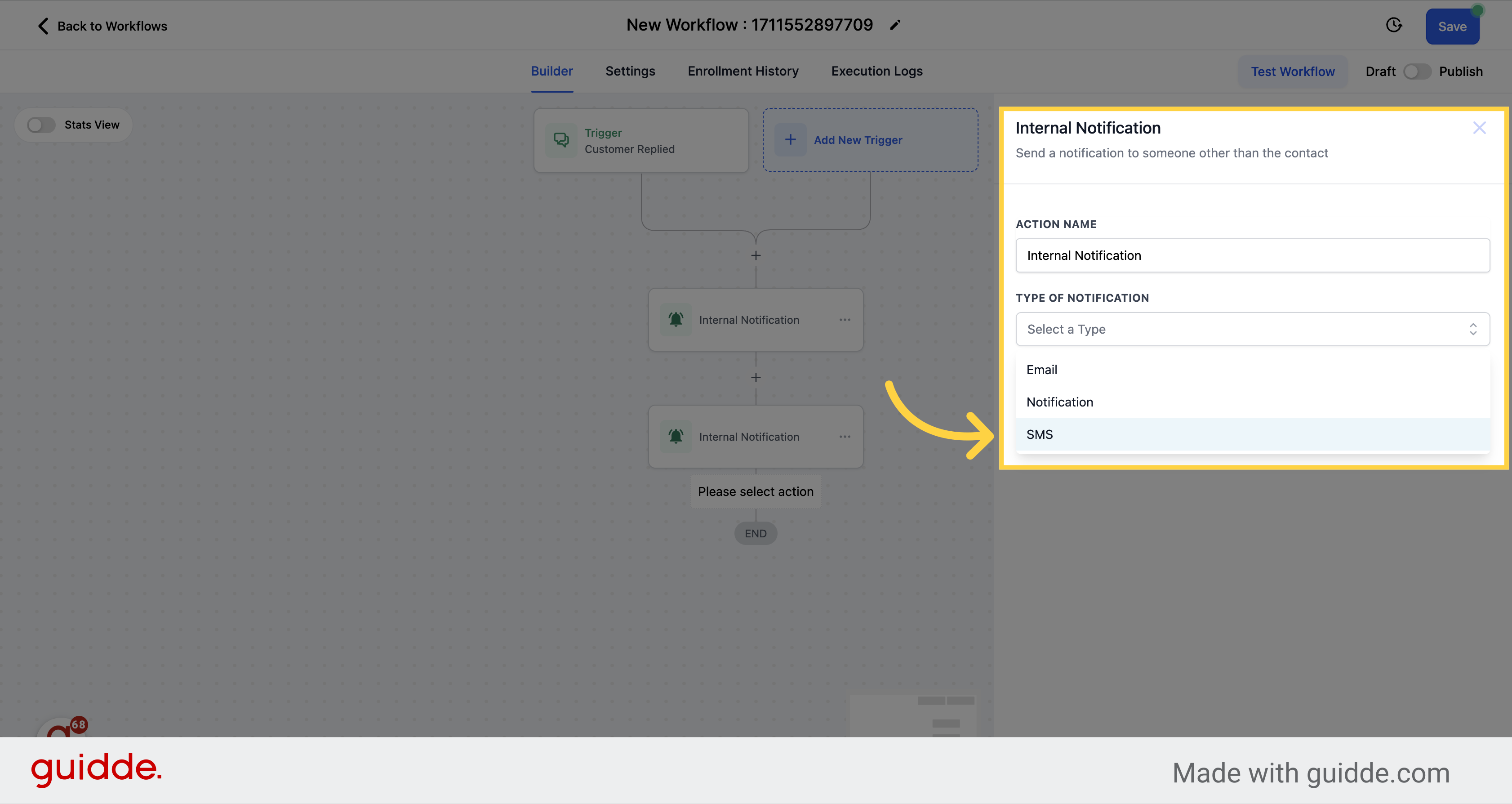Select Notification from type list
The height and width of the screenshot is (804, 1512).
pyautogui.click(x=1060, y=401)
